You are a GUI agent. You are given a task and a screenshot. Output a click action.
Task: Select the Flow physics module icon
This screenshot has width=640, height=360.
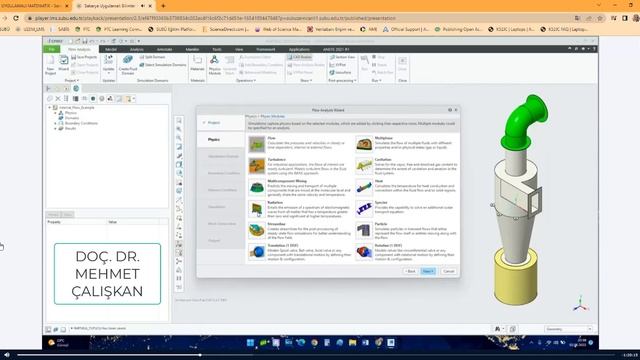click(257, 144)
